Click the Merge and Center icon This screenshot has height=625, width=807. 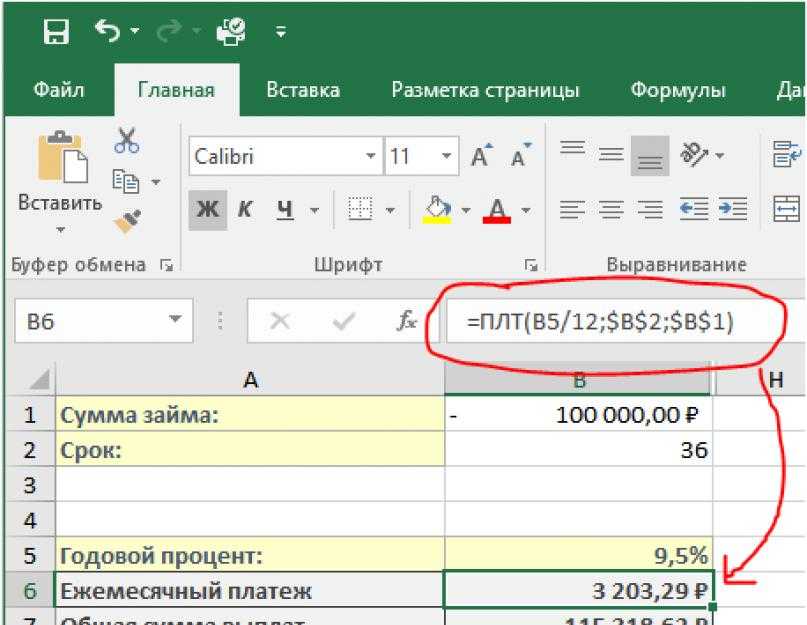tap(787, 209)
